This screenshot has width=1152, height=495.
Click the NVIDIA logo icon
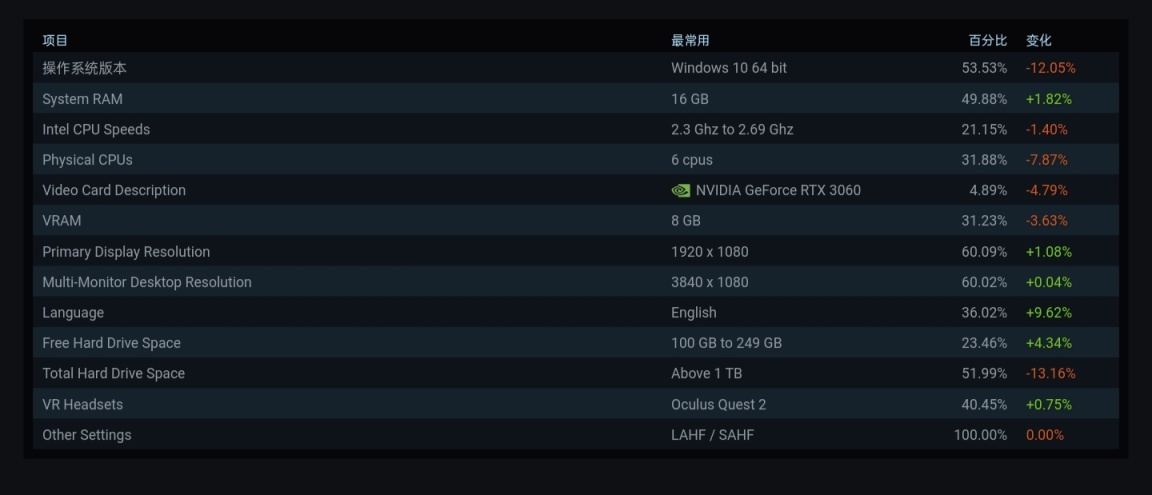coord(680,190)
